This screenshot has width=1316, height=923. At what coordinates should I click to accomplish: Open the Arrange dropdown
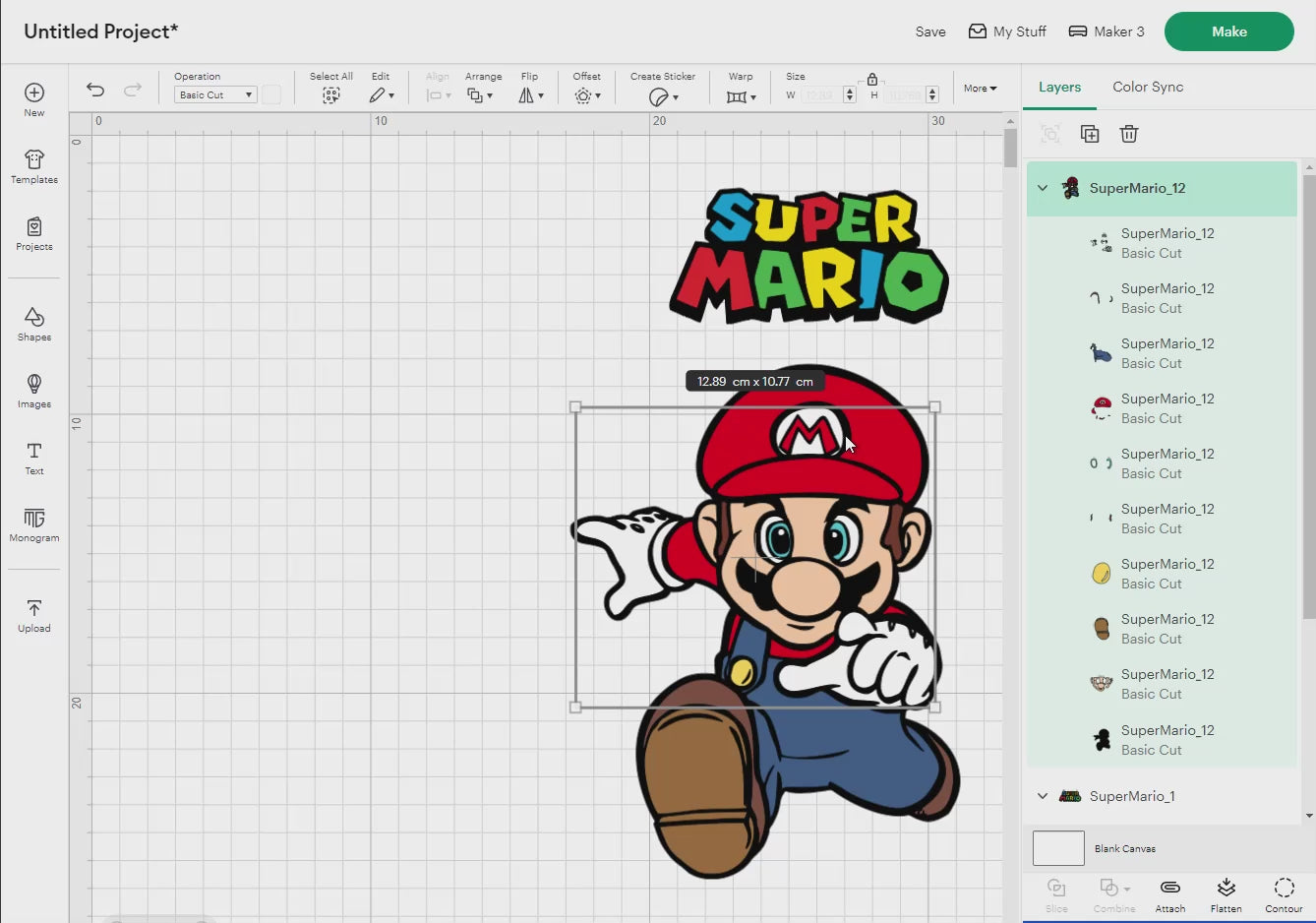[480, 95]
